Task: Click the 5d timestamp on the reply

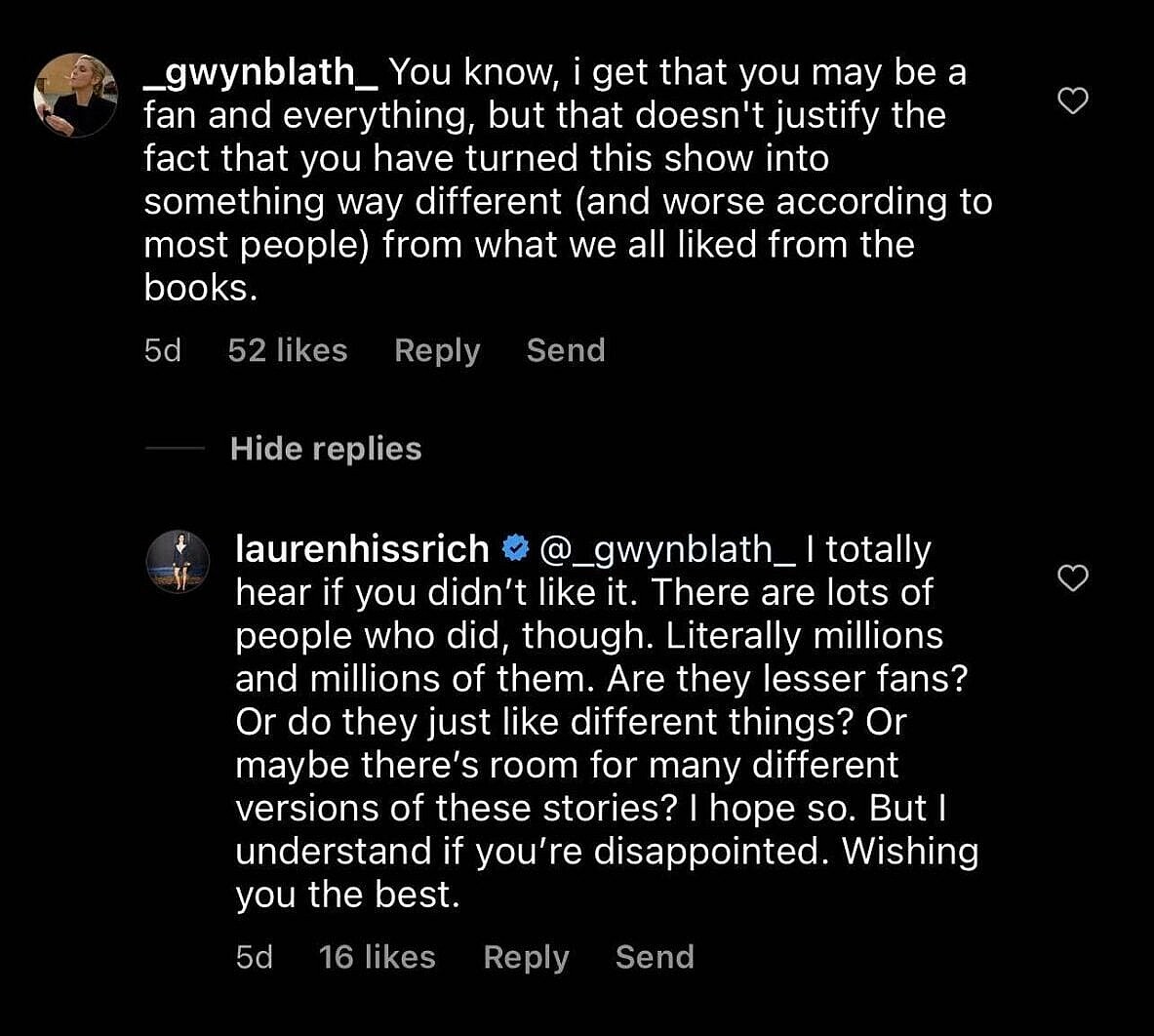Action: click(x=255, y=957)
